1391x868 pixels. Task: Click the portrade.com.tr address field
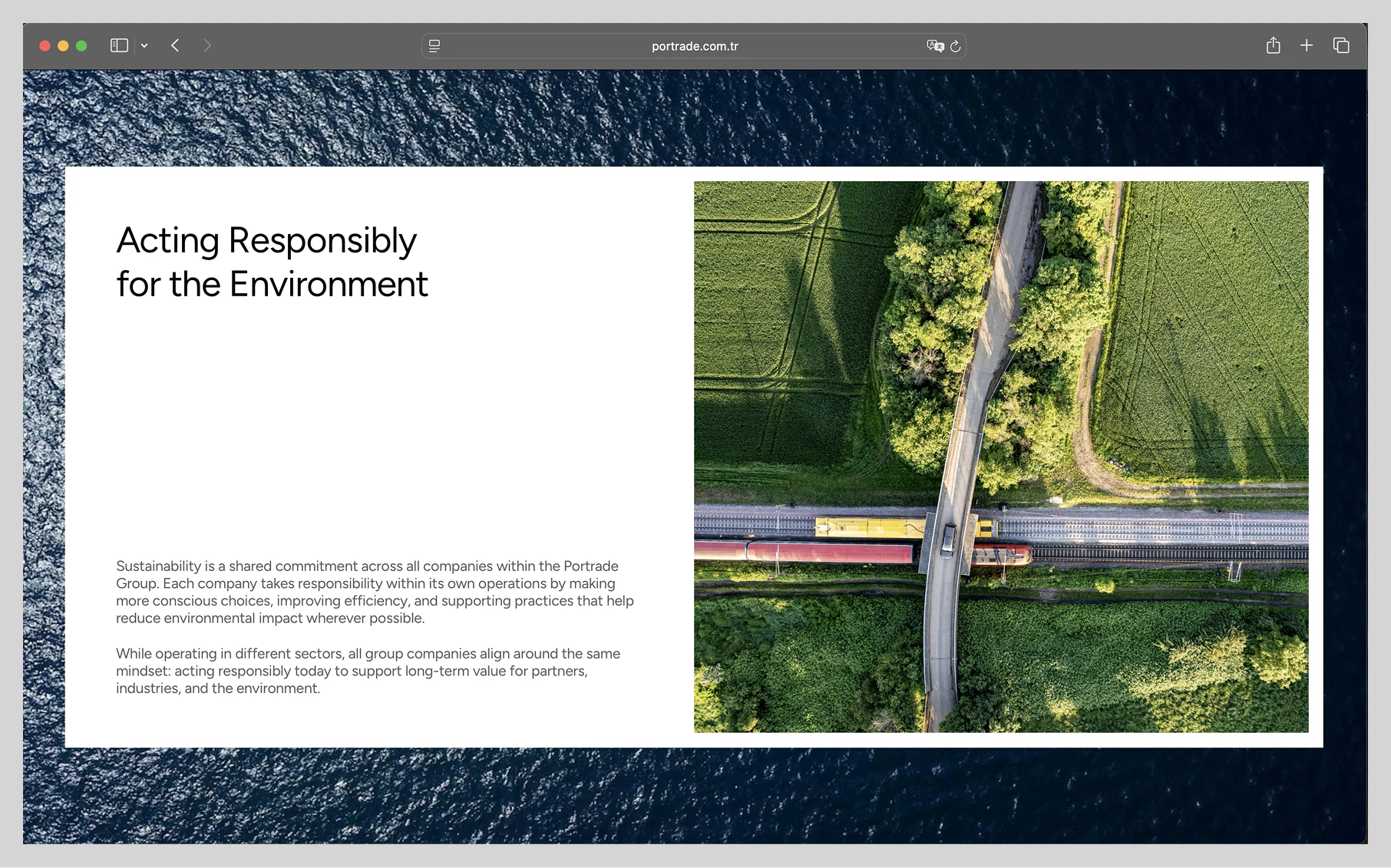pyautogui.click(x=694, y=46)
